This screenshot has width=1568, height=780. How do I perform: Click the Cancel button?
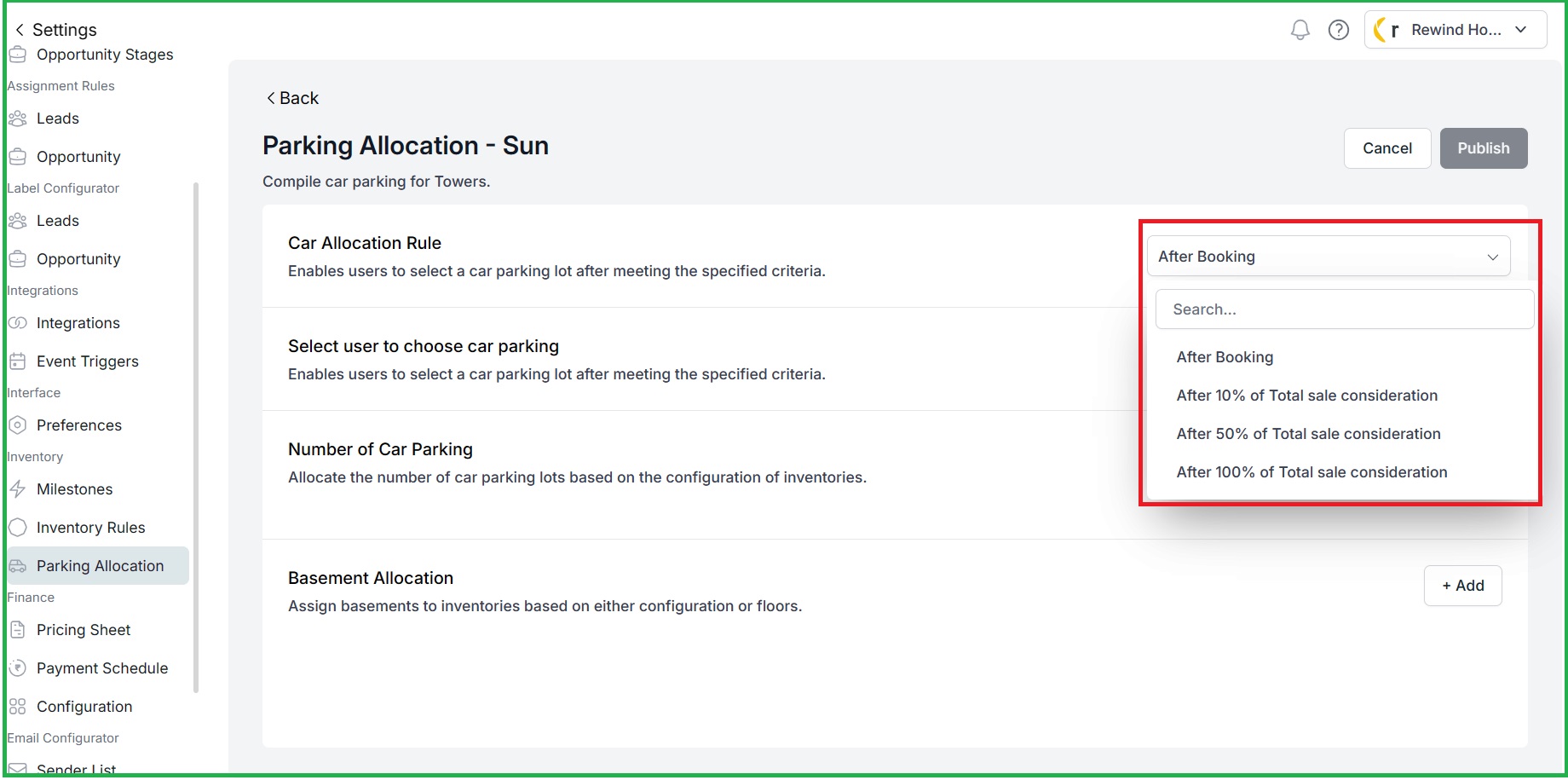point(1386,148)
